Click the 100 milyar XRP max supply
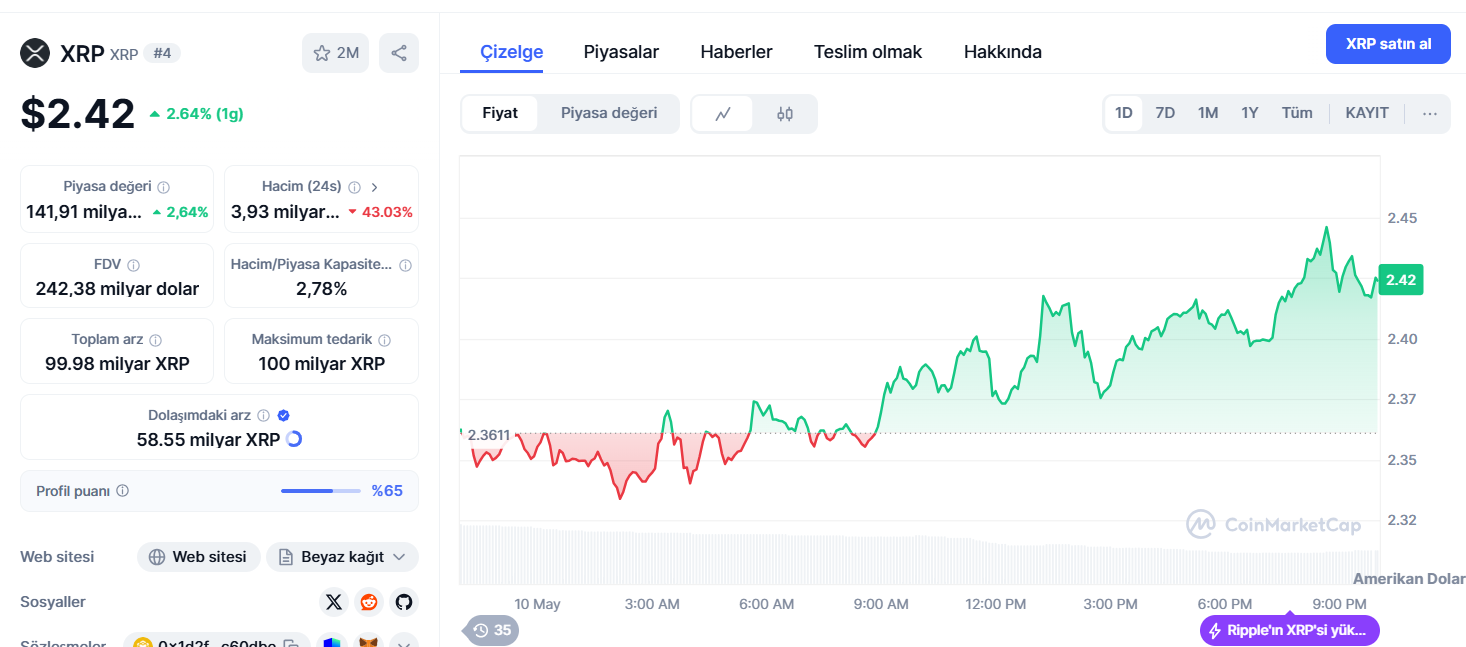This screenshot has width=1466, height=647. [321, 364]
